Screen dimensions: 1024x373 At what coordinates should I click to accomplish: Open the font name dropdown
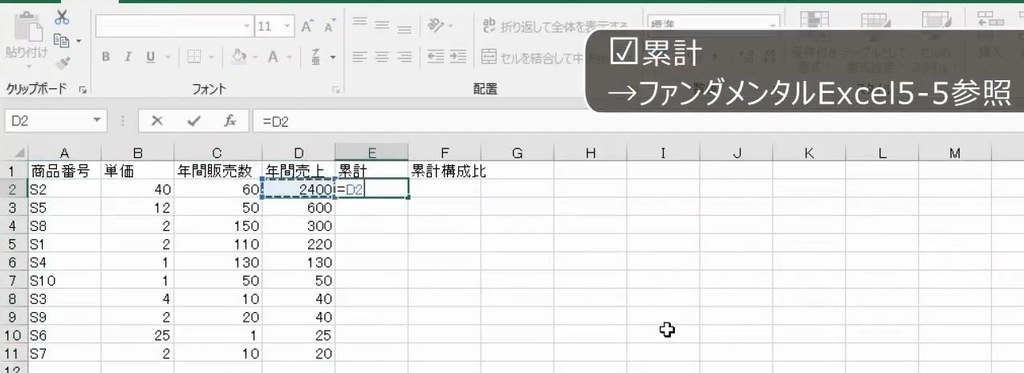click(247, 27)
